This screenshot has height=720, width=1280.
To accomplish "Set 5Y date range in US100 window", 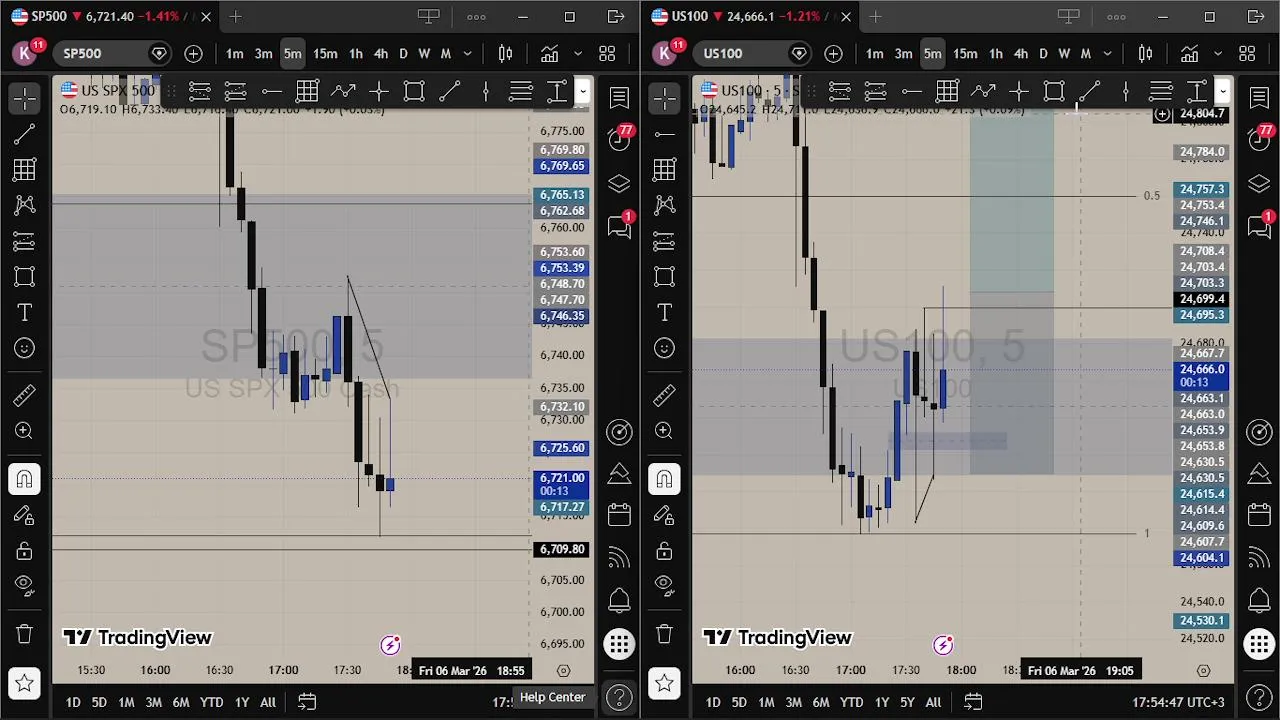I will (906, 702).
